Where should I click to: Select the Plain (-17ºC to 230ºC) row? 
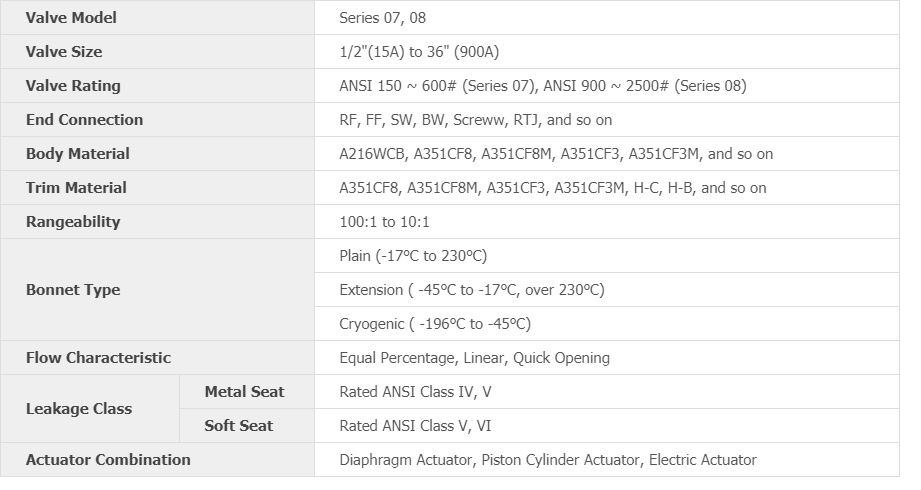[x=414, y=256]
